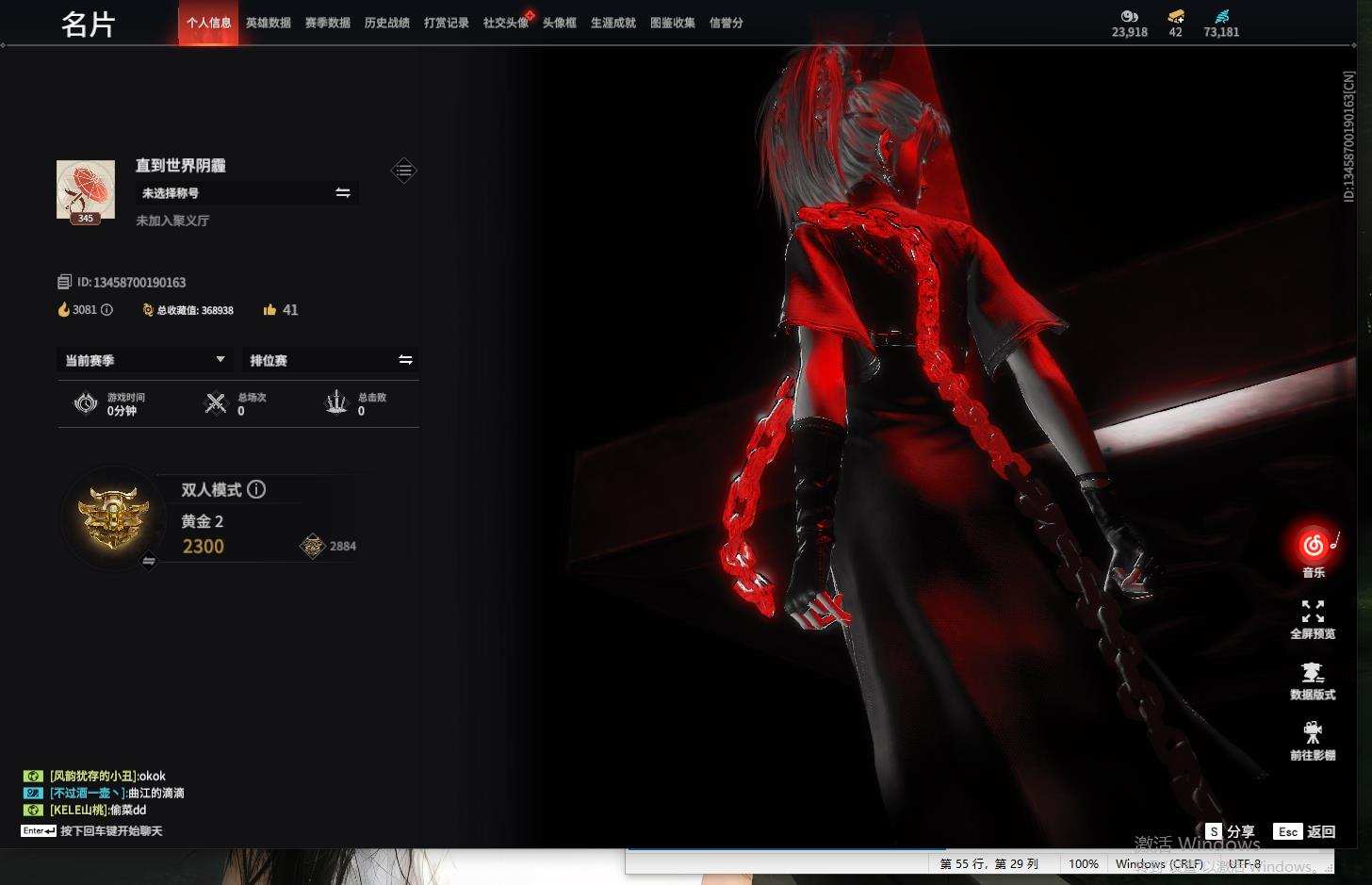Image resolution: width=1372 pixels, height=885 pixels.
Task: Open the diamond list menu icon
Action: pyautogui.click(x=403, y=171)
